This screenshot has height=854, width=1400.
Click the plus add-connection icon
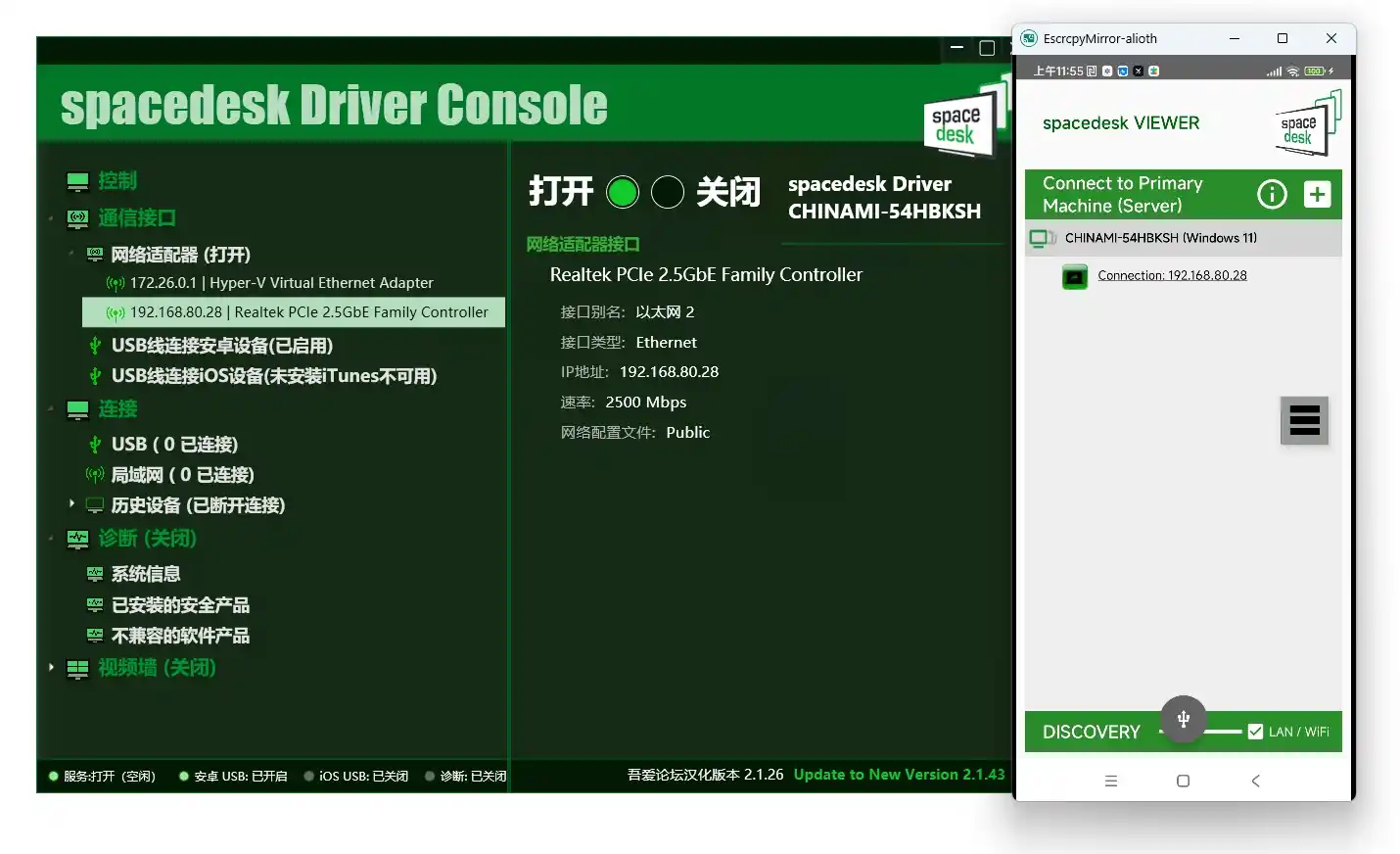pos(1317,194)
